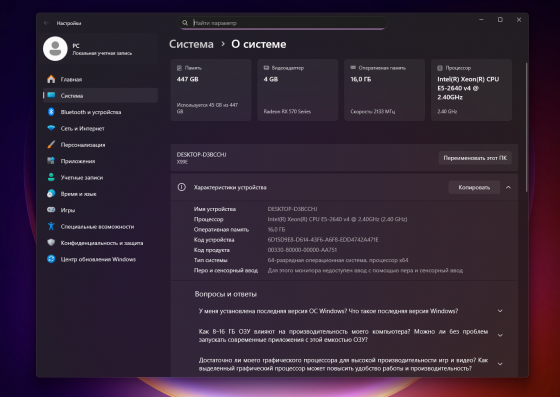Click the Intel Xeon CPU name in the card
560x397 pixels.
(x=468, y=88)
